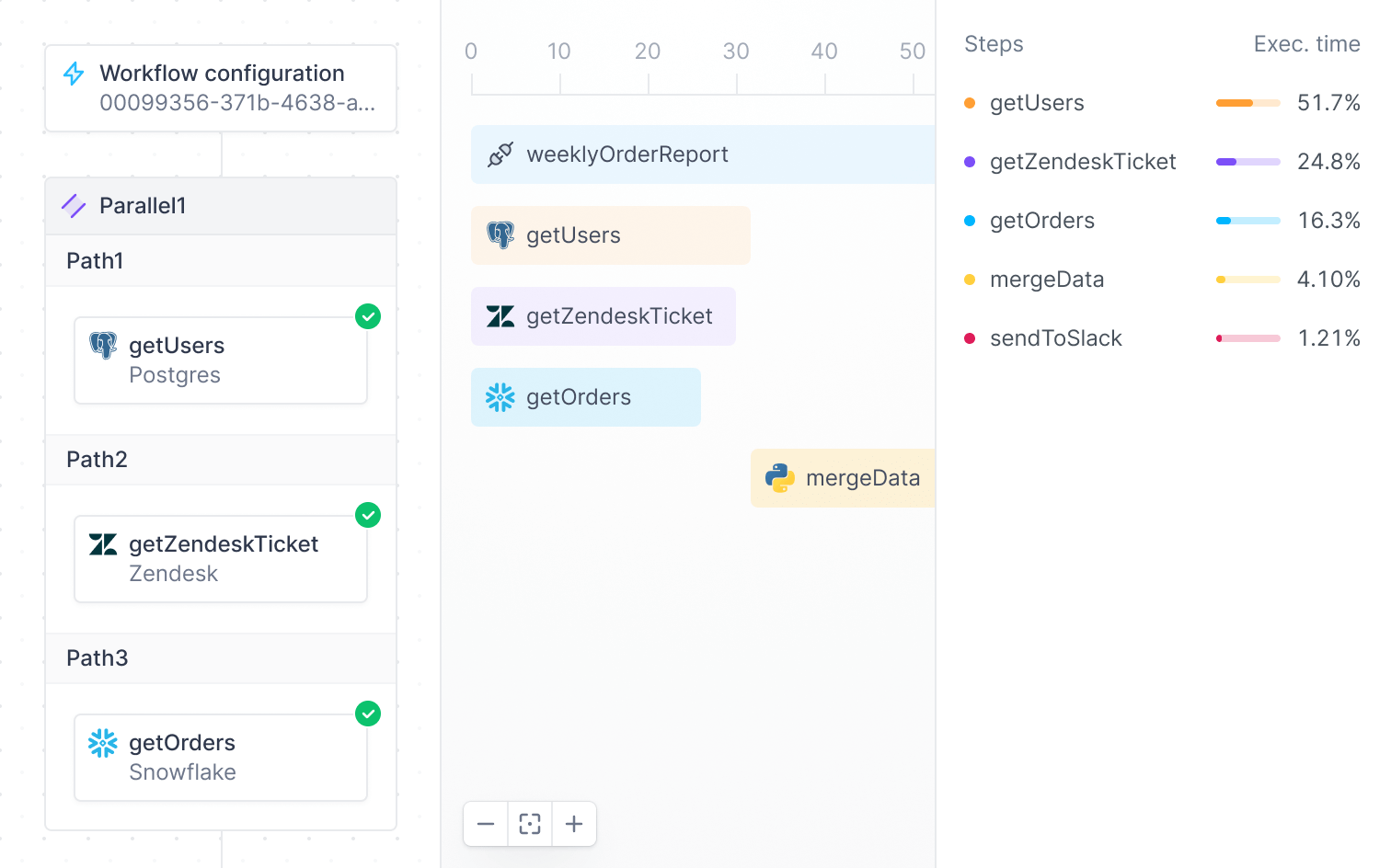Screen dimensions: 1391x868
Task: Click the fit-to-view icon in zoom controls
Action: pos(529,824)
